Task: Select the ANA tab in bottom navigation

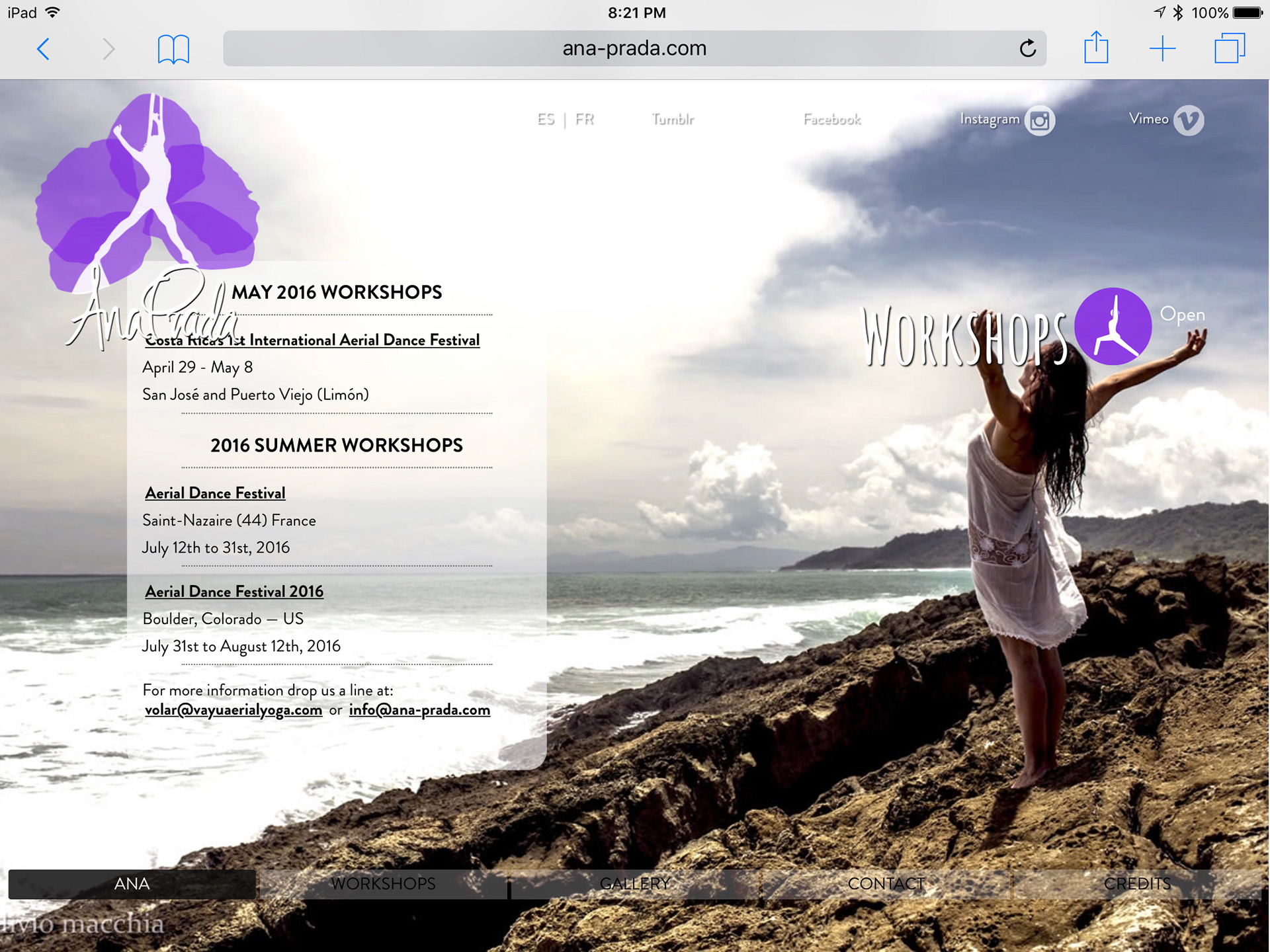Action: click(132, 884)
